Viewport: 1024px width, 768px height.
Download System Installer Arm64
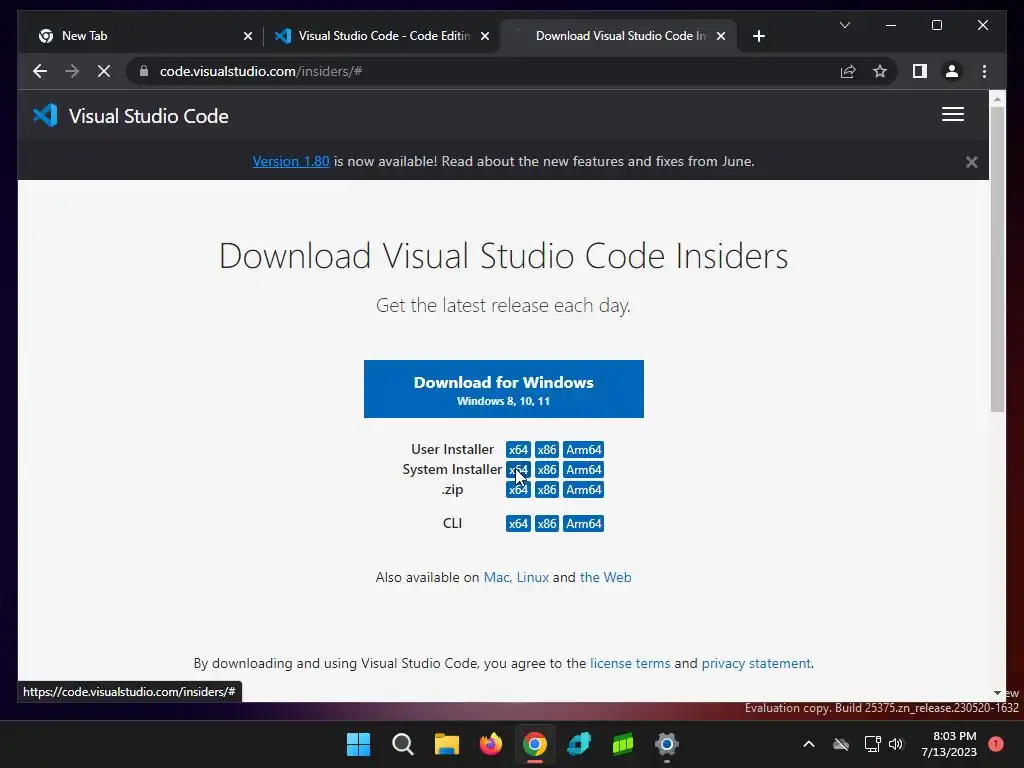pos(584,470)
